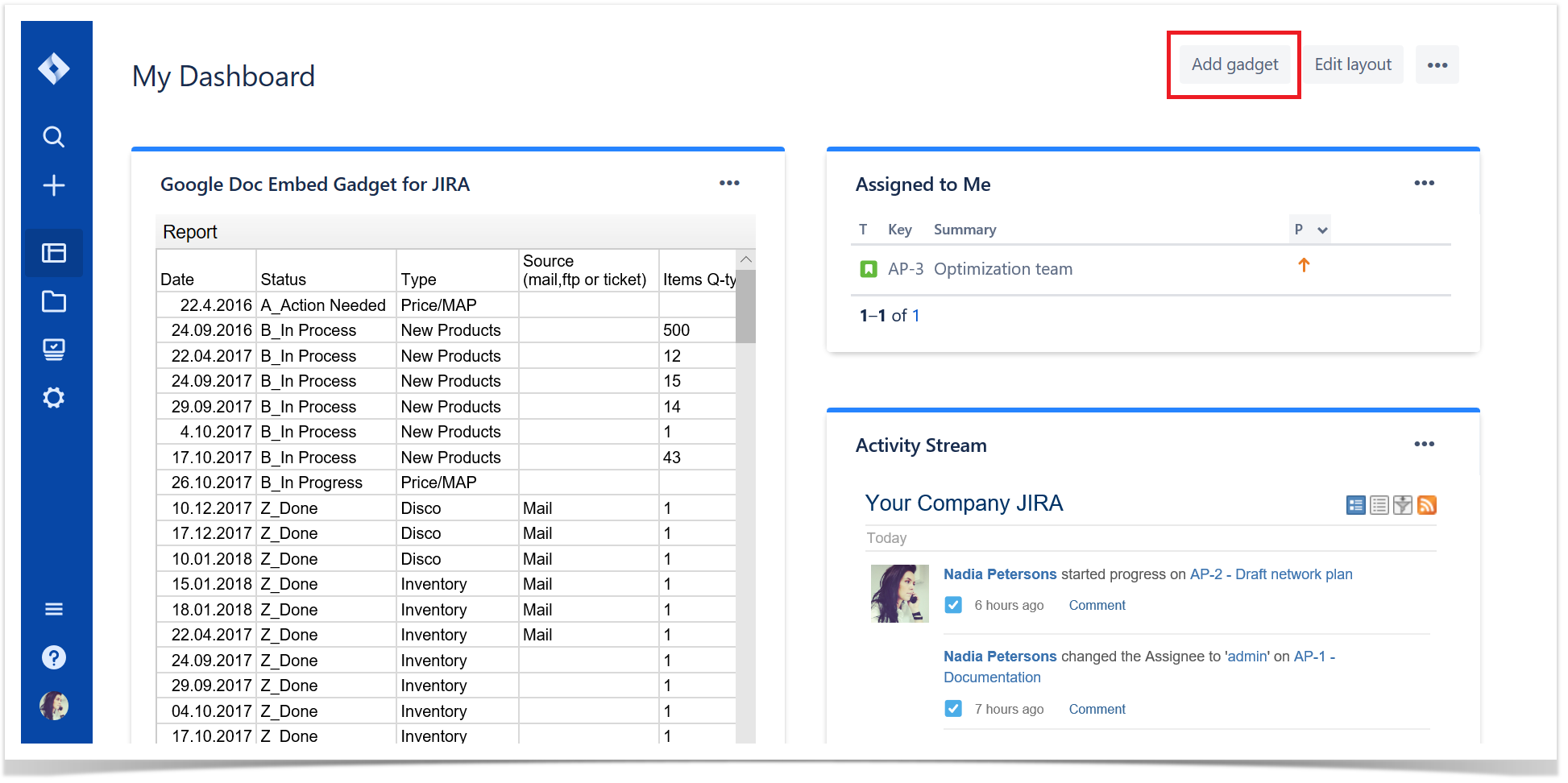The width and height of the screenshot is (1568, 783).
Task: Click the spreadsheet scroll up arrow
Action: tap(746, 259)
